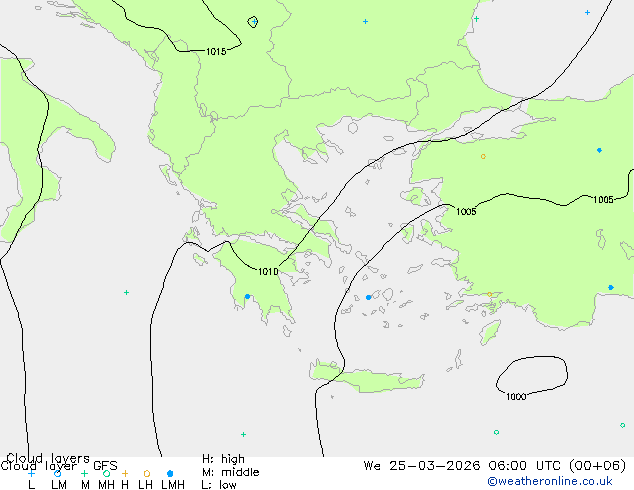
Task: Select the orange circle marker in northwest Turkey
Action: 483,156
